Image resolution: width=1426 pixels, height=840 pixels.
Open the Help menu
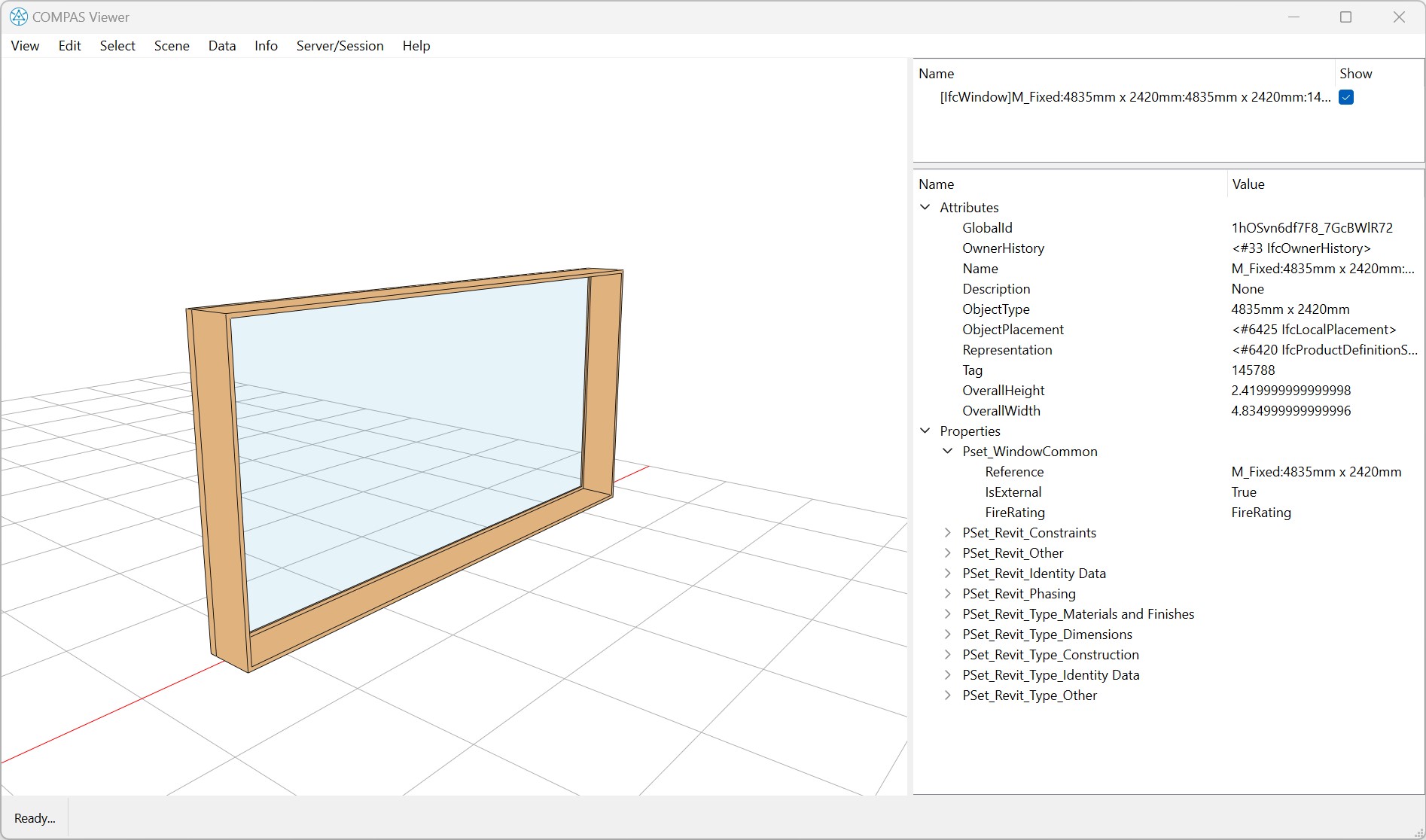point(416,46)
